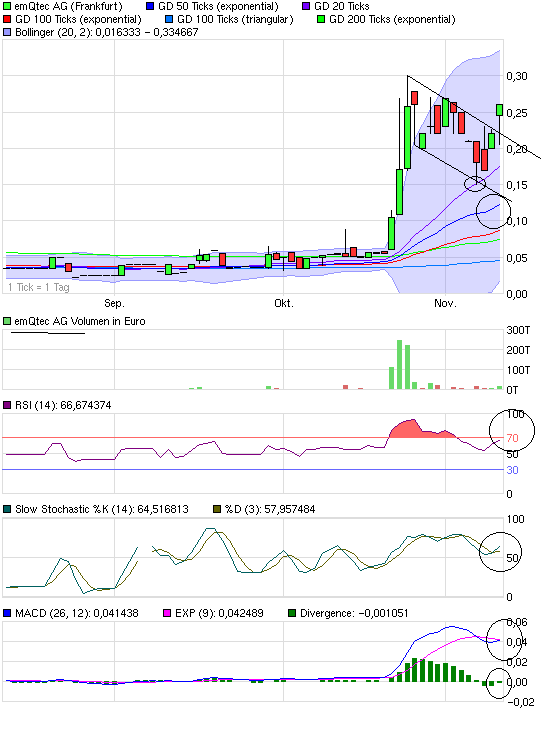Click the red GD 100 Ticks exponential swatch
Image resolution: width=545 pixels, height=736 pixels.
[7, 19]
